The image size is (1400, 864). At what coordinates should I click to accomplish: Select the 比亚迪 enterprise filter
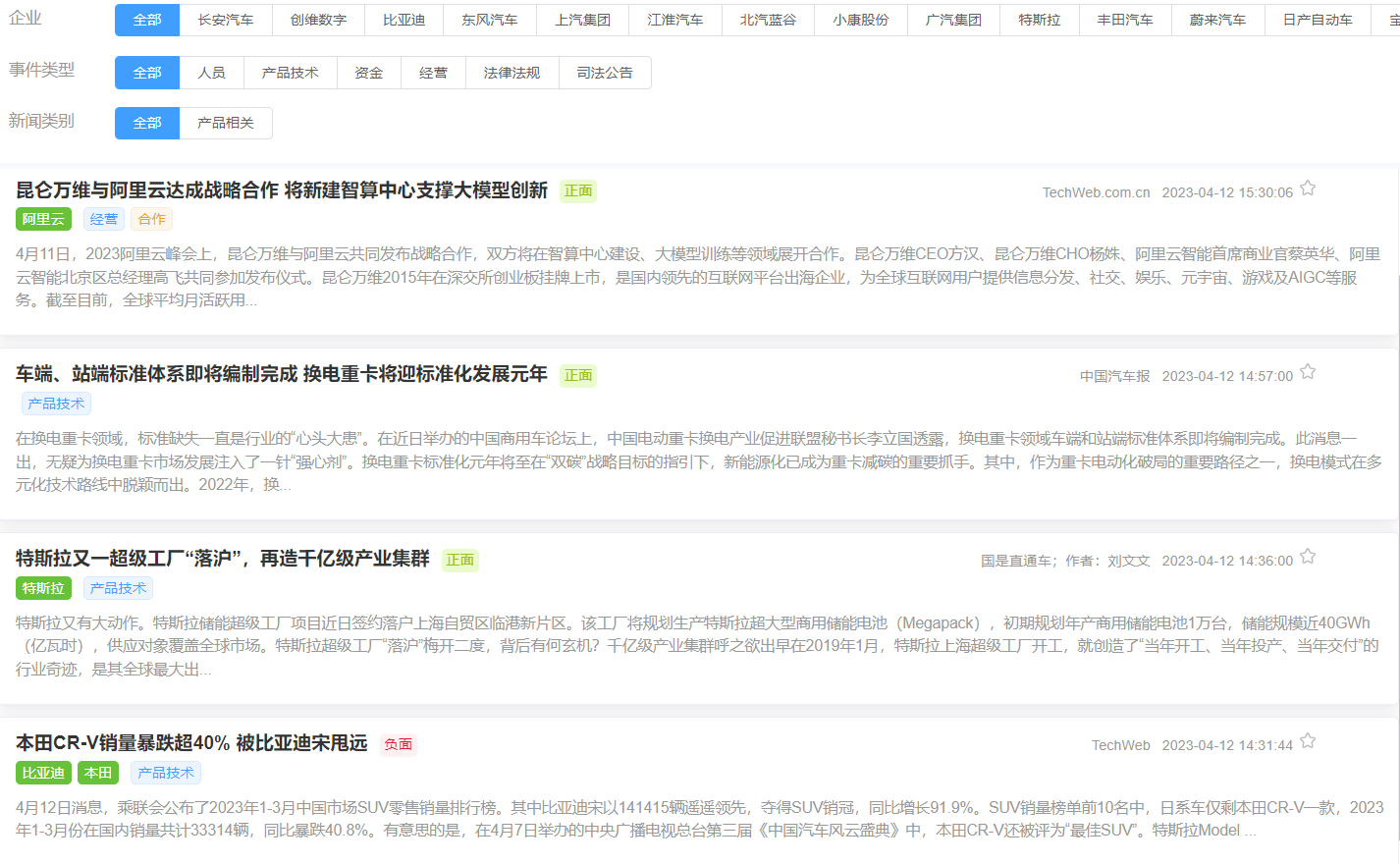pos(404,20)
